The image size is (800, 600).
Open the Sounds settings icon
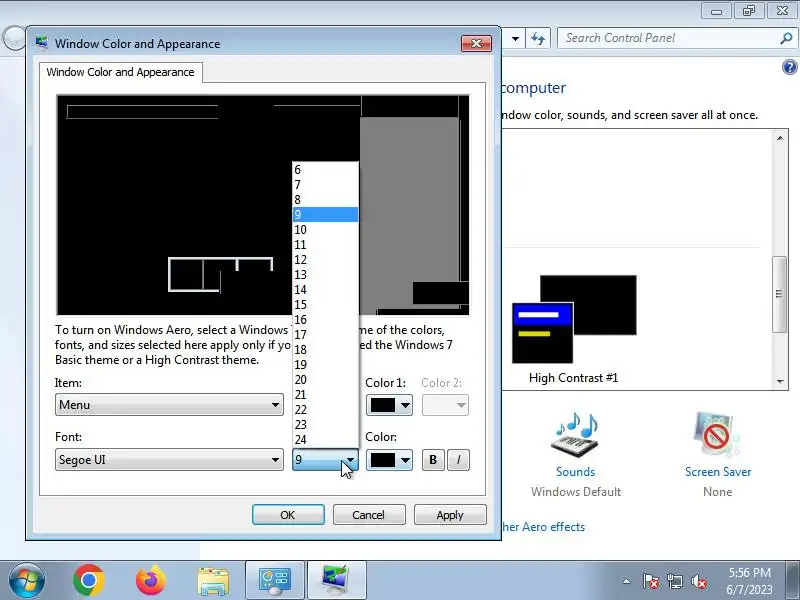[575, 435]
